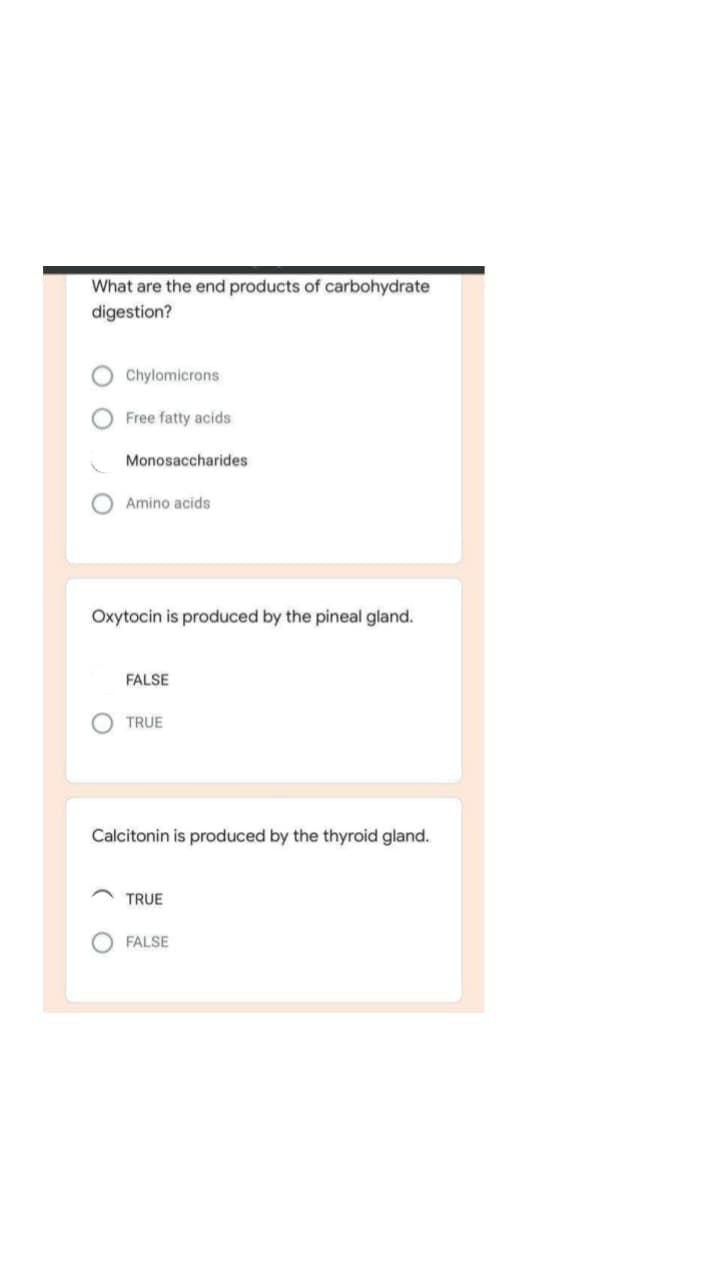Choose Monosaccharides as the answer

pos(100,461)
